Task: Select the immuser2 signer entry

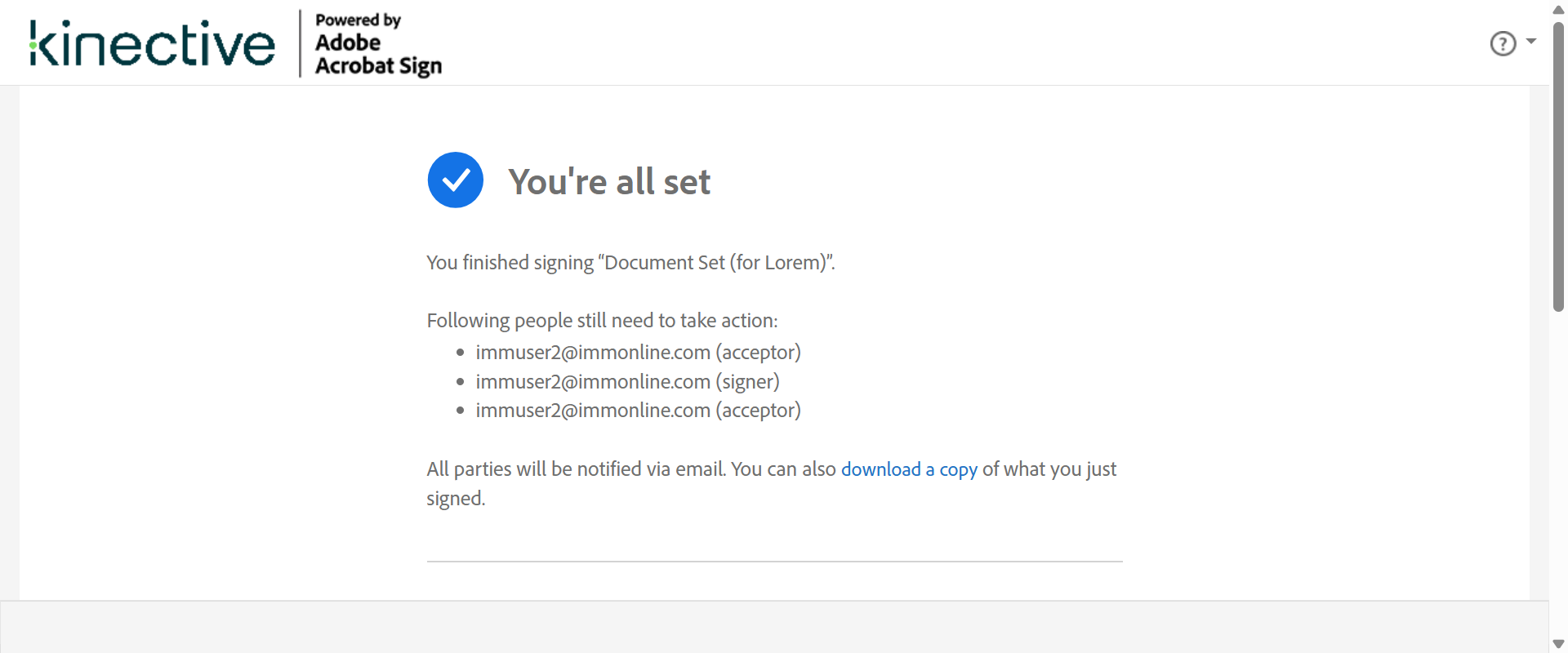Action: tap(627, 382)
